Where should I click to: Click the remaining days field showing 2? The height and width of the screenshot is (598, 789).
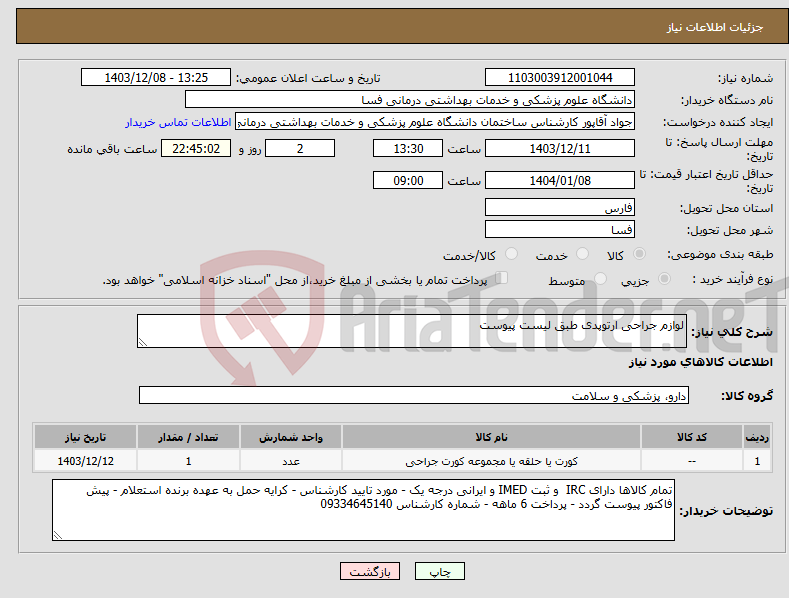point(300,148)
